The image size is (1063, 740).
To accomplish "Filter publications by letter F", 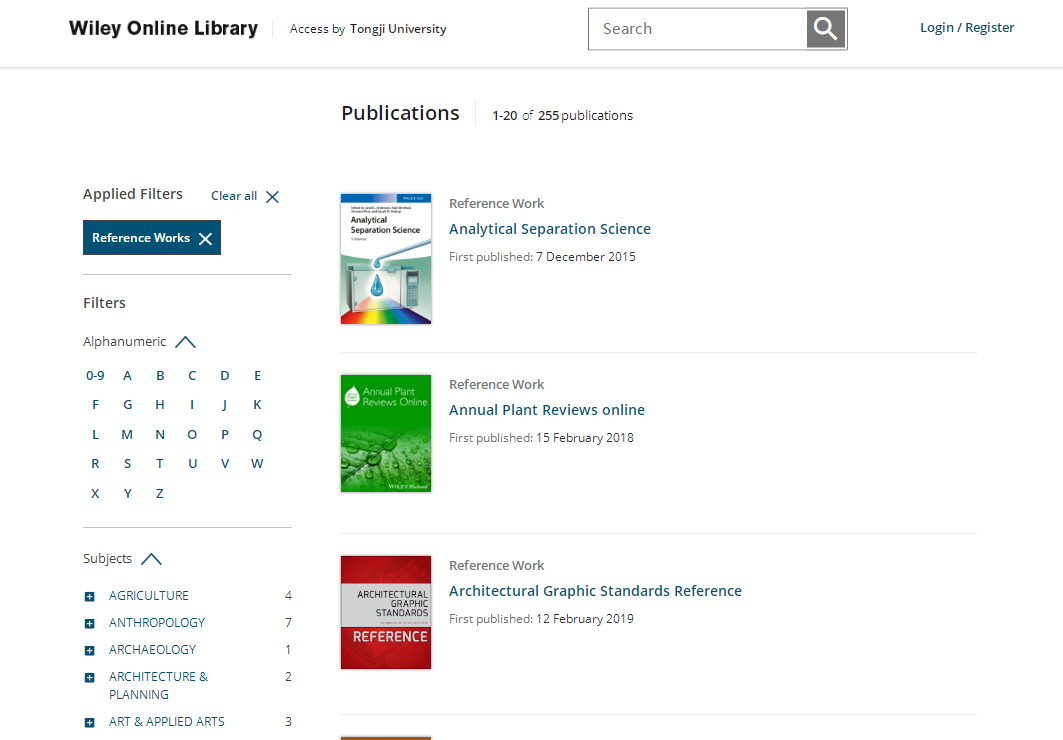I will [x=95, y=405].
